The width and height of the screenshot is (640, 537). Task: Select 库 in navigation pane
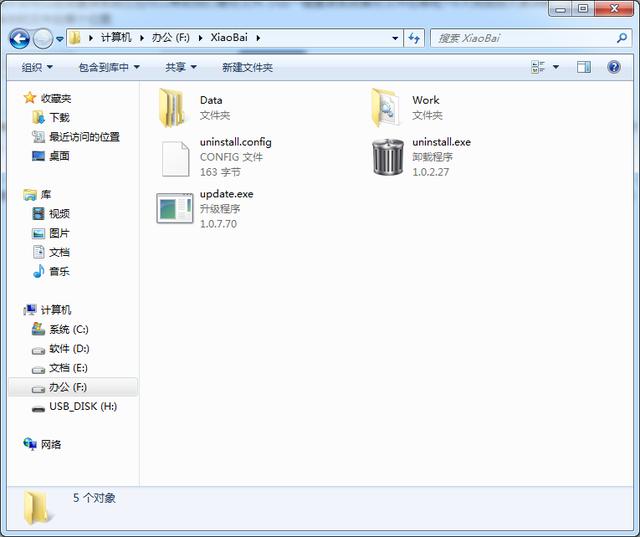(46, 195)
